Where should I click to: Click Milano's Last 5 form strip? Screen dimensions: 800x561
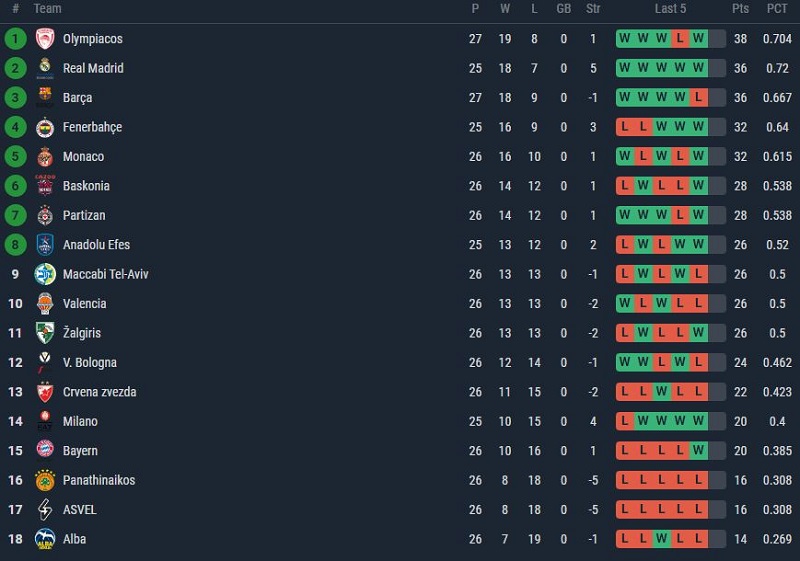pos(670,421)
